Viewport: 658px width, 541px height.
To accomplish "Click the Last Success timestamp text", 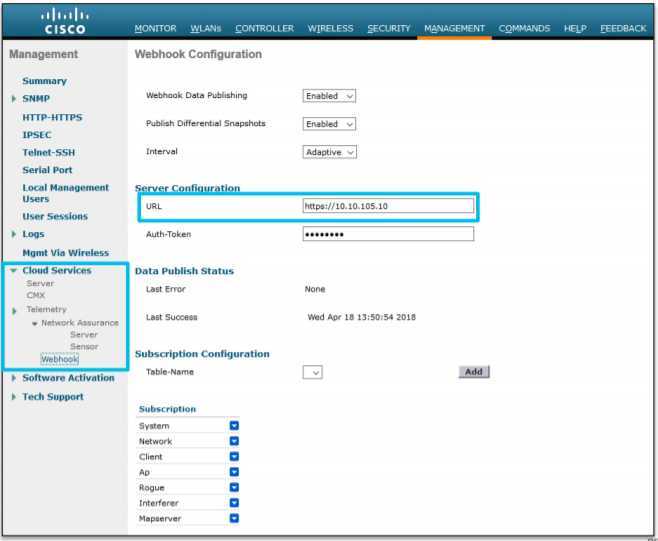I will [x=362, y=317].
